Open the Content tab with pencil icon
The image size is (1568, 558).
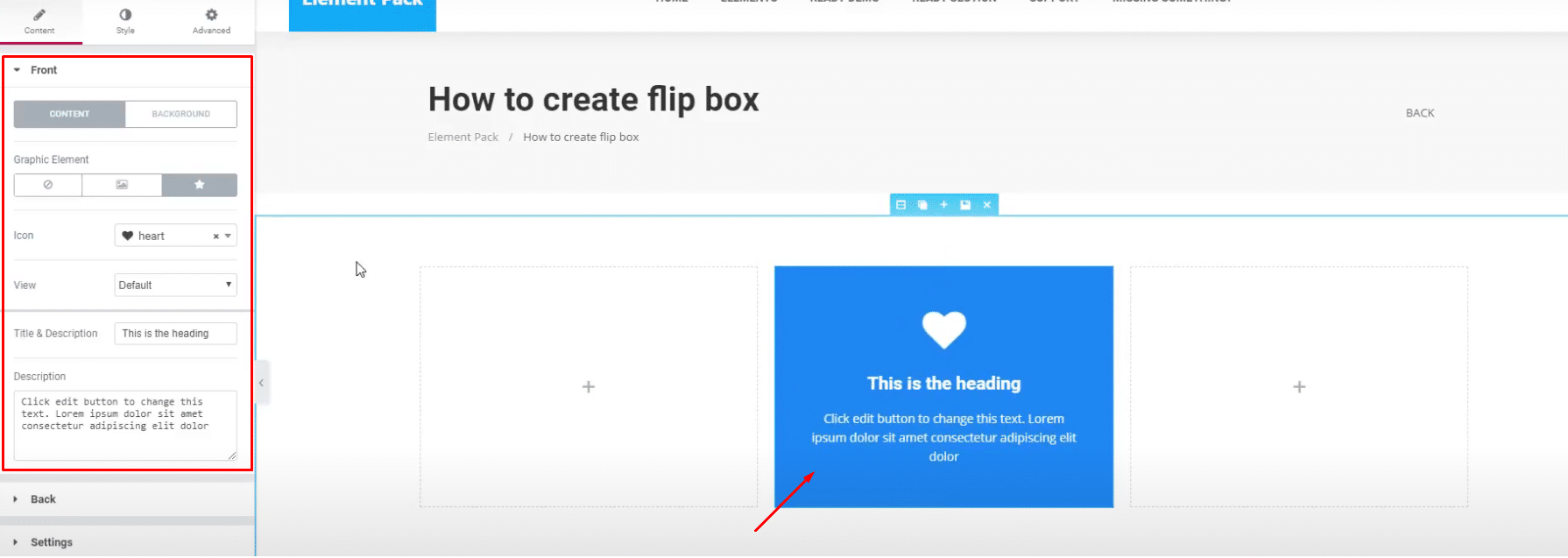(39, 22)
